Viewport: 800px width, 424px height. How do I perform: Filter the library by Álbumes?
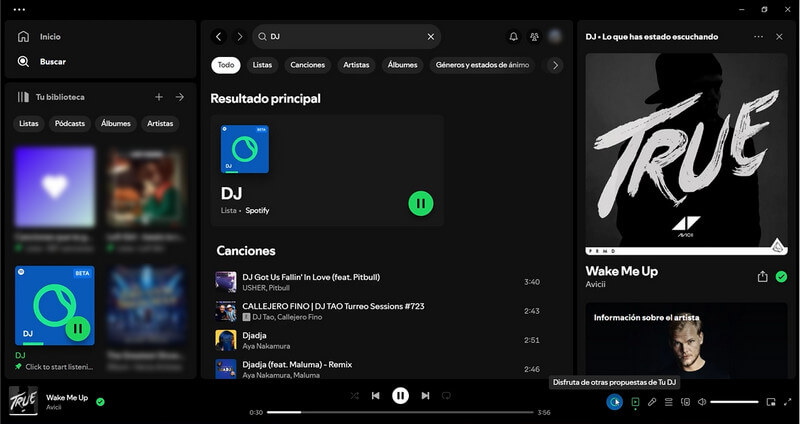click(116, 123)
